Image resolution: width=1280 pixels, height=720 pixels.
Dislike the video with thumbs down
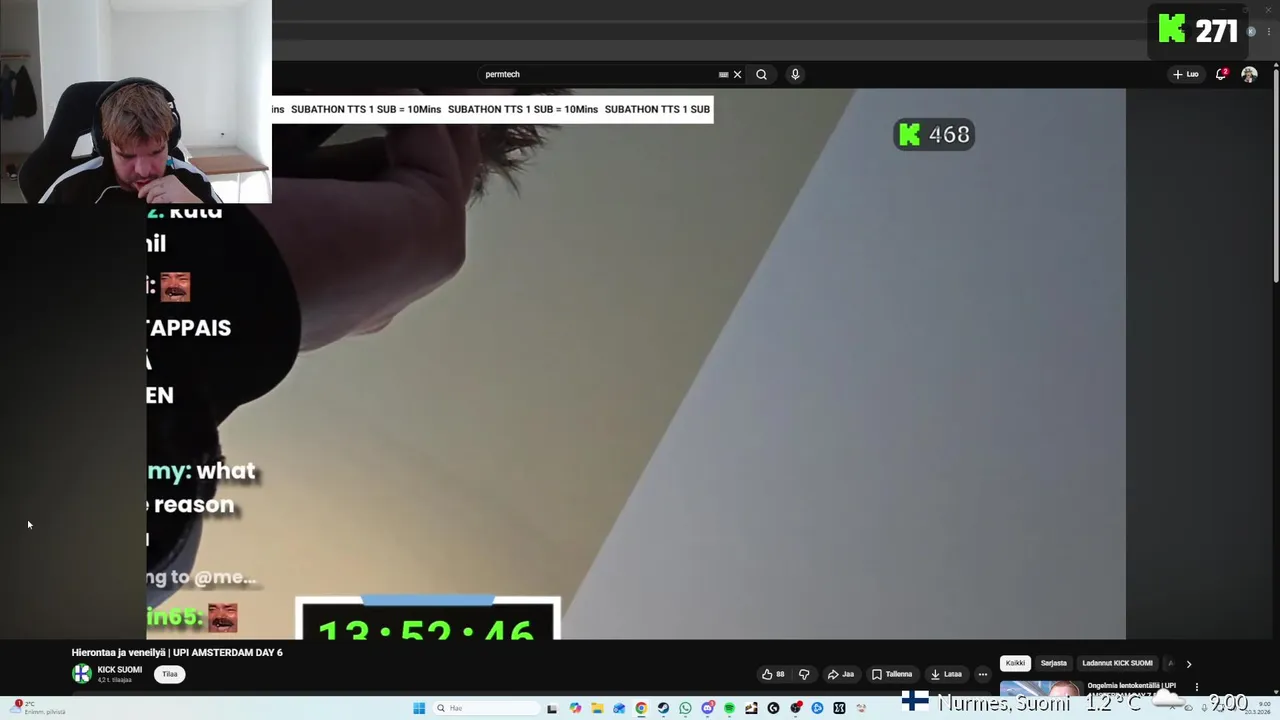[804, 674]
